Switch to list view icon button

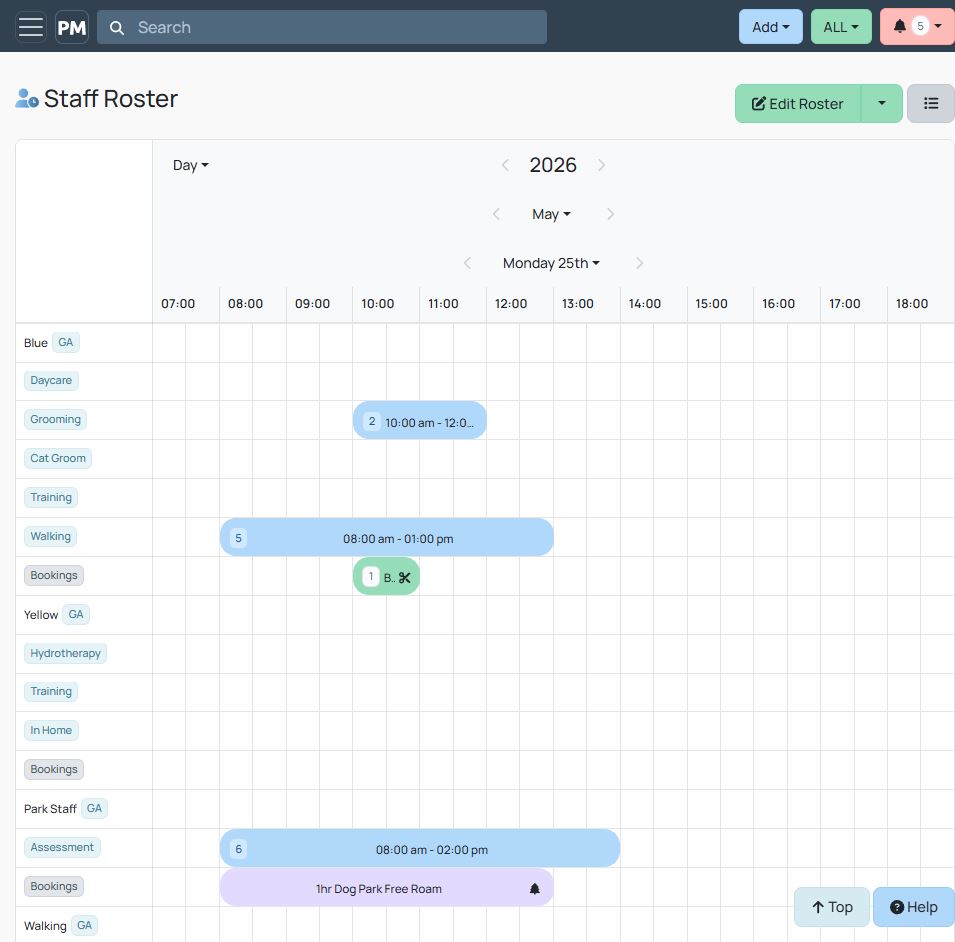pyautogui.click(x=931, y=104)
